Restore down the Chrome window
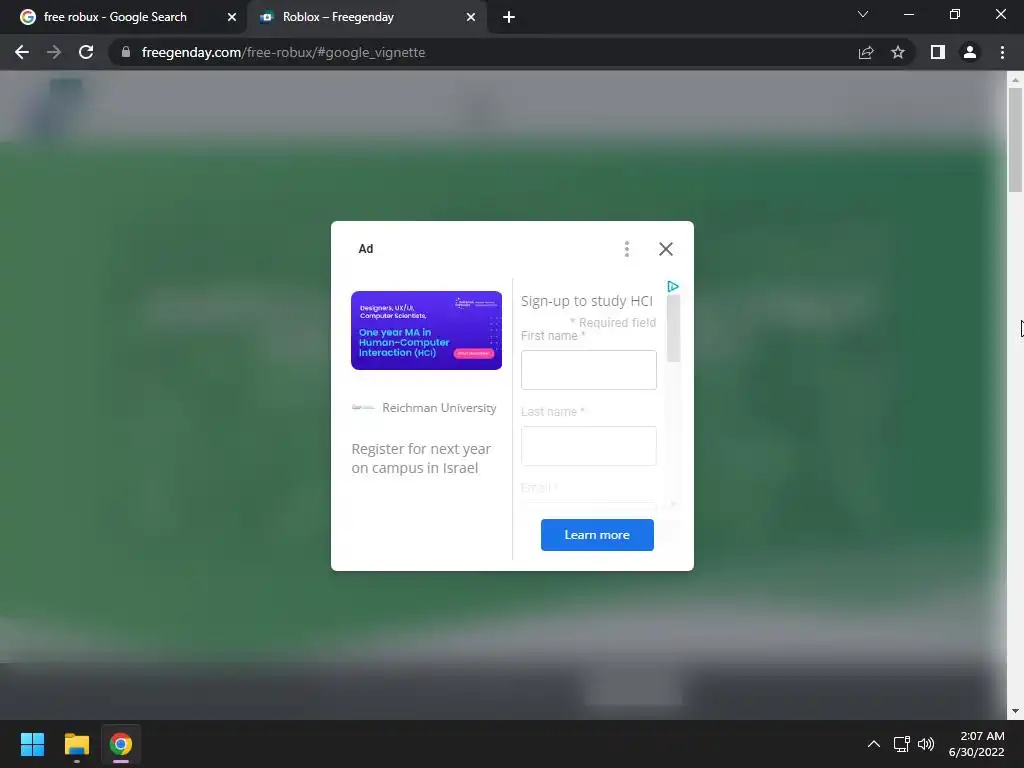Image resolution: width=1024 pixels, height=768 pixels. pos(954,14)
